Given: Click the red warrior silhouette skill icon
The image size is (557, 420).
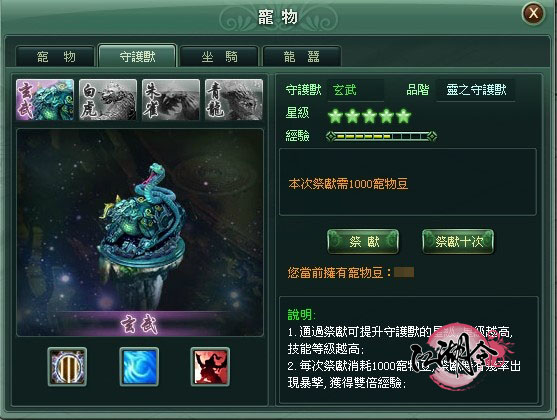Looking at the screenshot, I should 210,367.
